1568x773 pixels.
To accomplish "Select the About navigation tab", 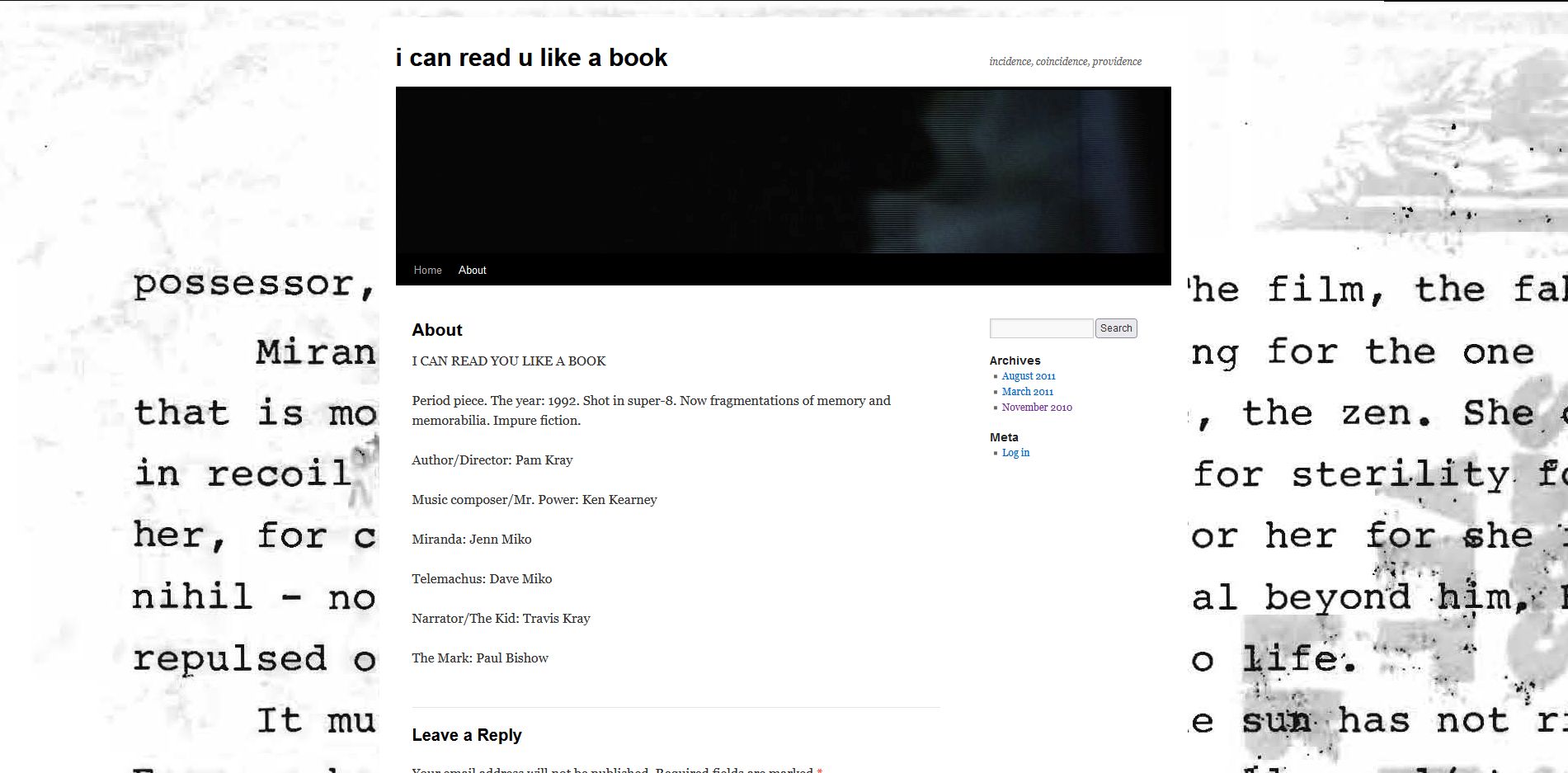I will tap(472, 271).
